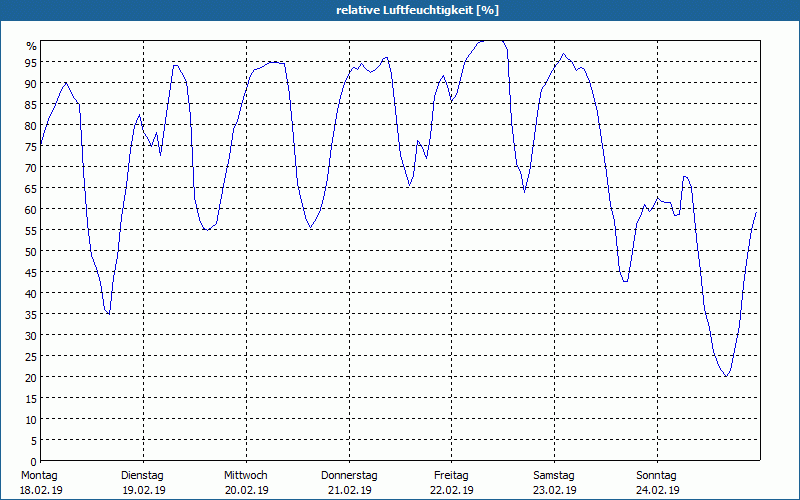Viewport: 800px width, 500px height.
Task: Click the Dienstag 19.02.19 axis label
Action: (143, 483)
